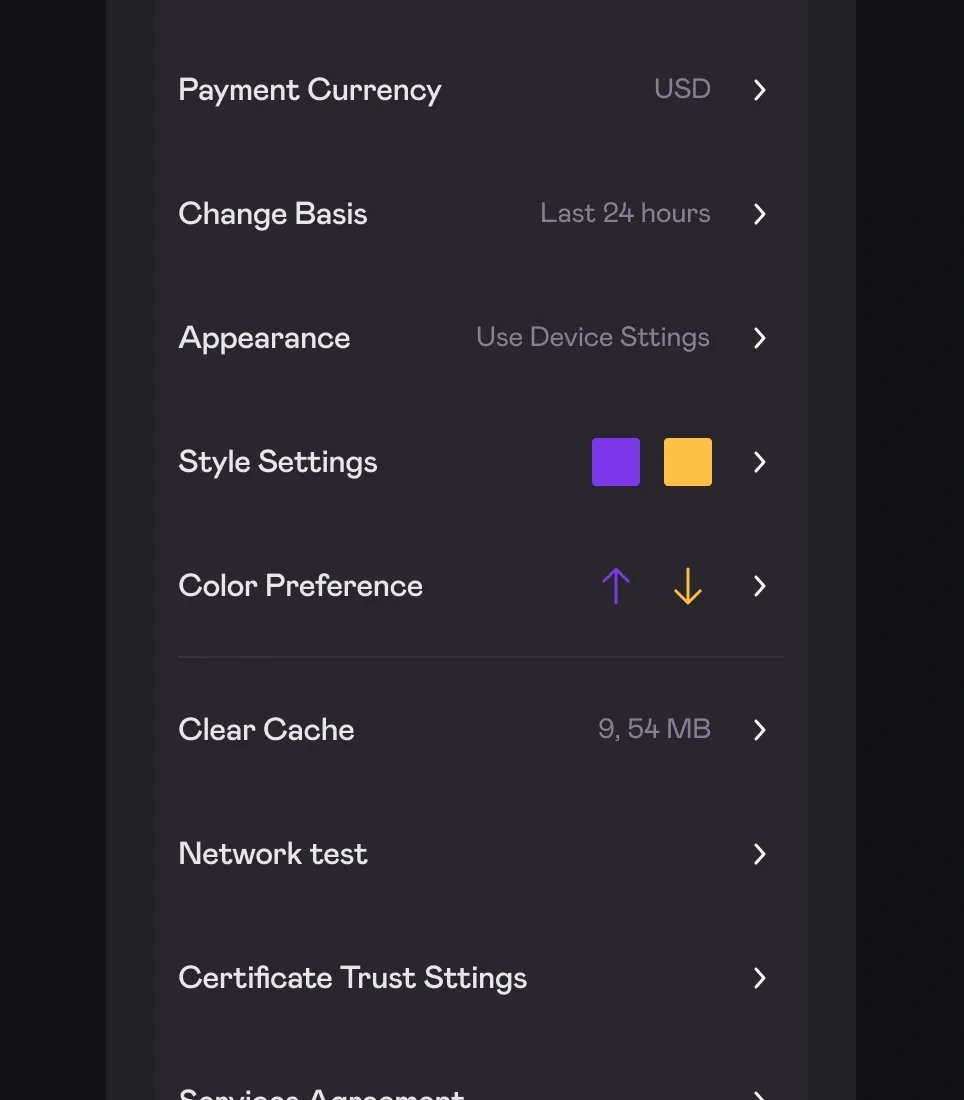Image resolution: width=964 pixels, height=1100 pixels.
Task: Open Style Settings via its chevron
Action: (760, 462)
